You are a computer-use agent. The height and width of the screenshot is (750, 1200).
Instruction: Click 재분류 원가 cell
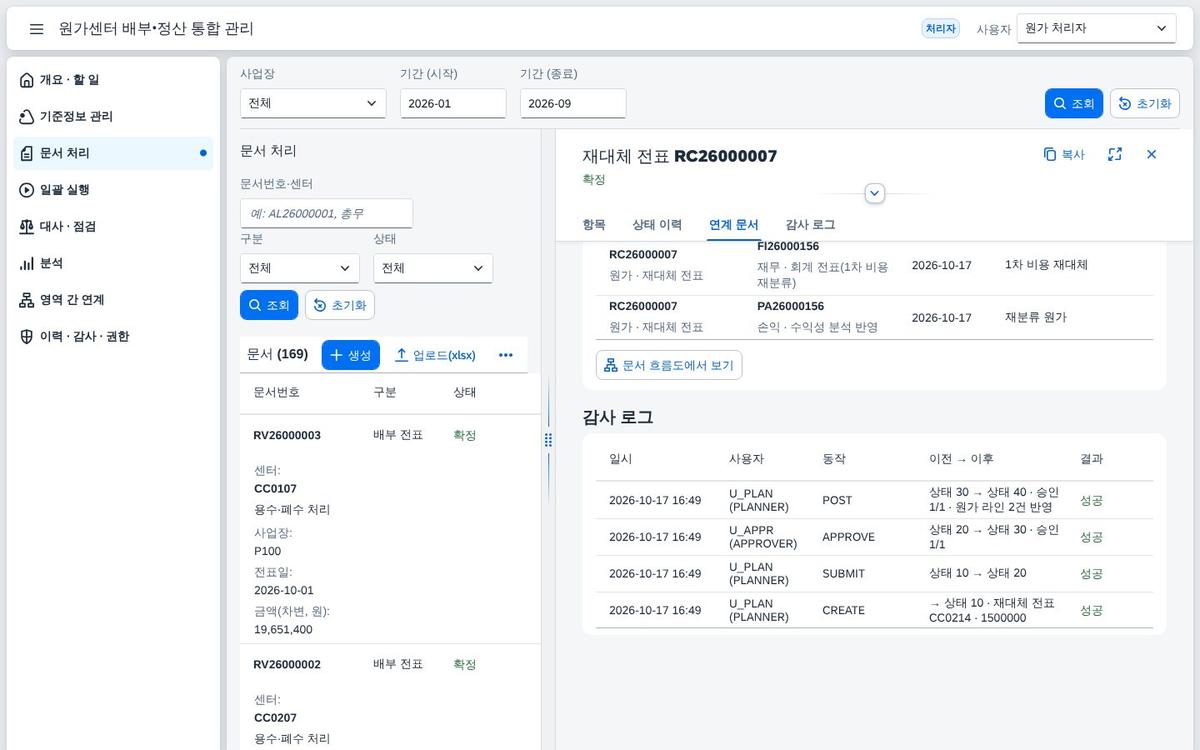pyautogui.click(x=1035, y=317)
